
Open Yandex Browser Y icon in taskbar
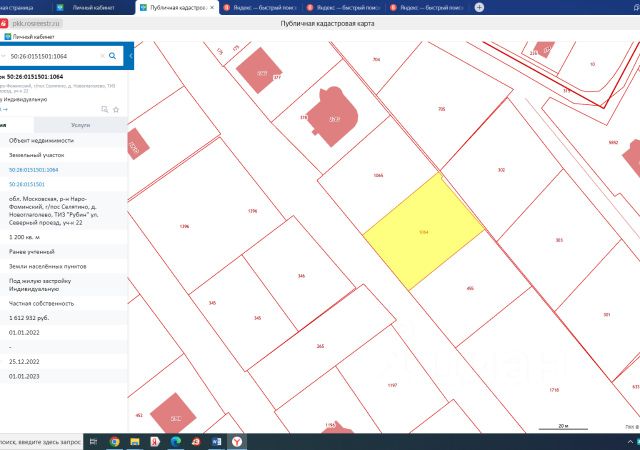click(x=237, y=442)
